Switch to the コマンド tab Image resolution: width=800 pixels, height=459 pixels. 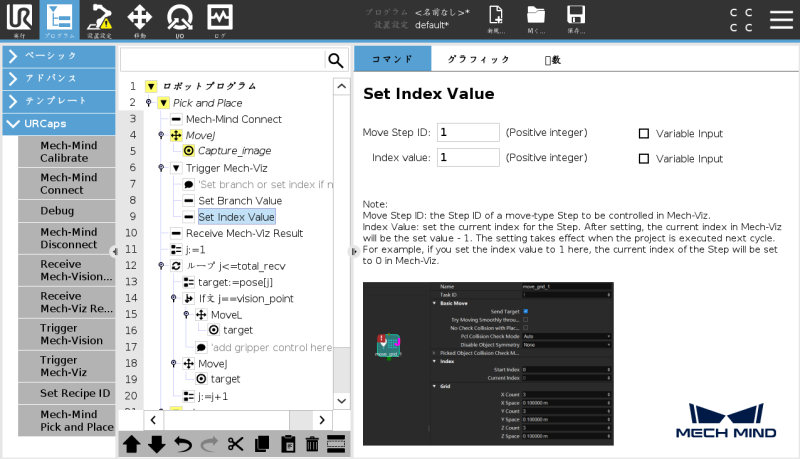coord(392,59)
